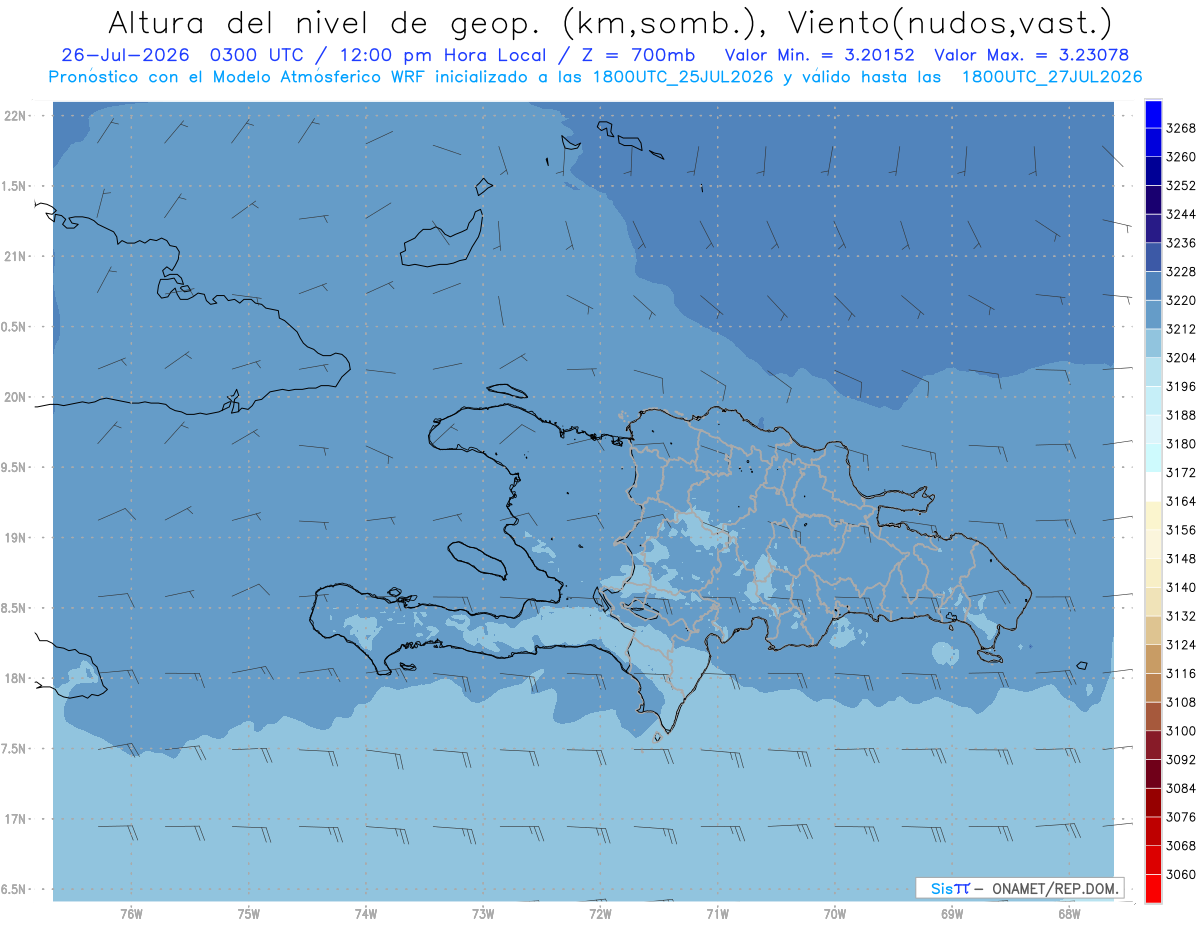Click the 'Valor Min. = 3.20152' text

click(x=820, y=55)
